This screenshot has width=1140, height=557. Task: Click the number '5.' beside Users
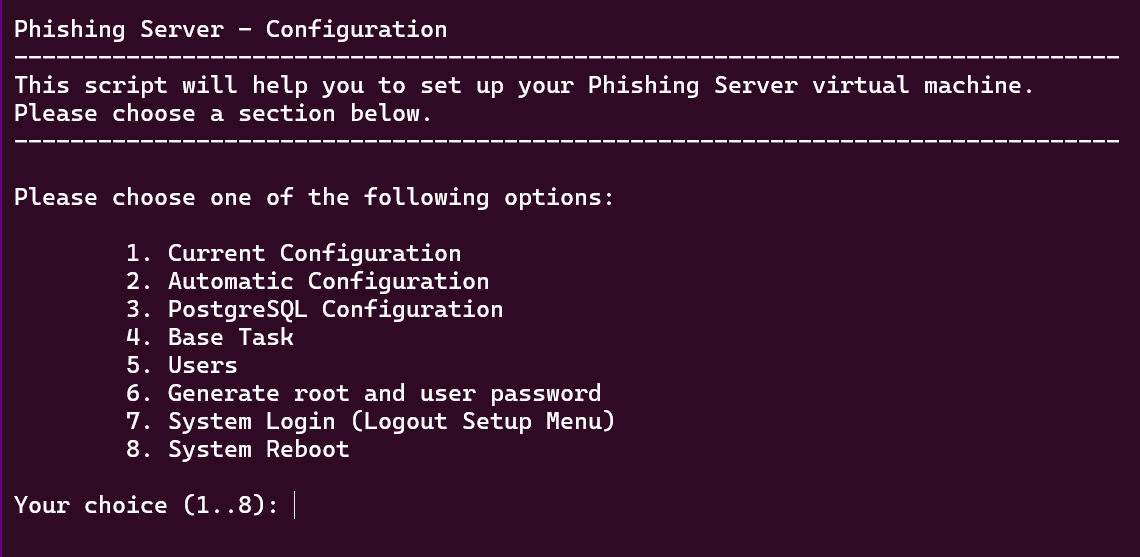[x=139, y=365]
